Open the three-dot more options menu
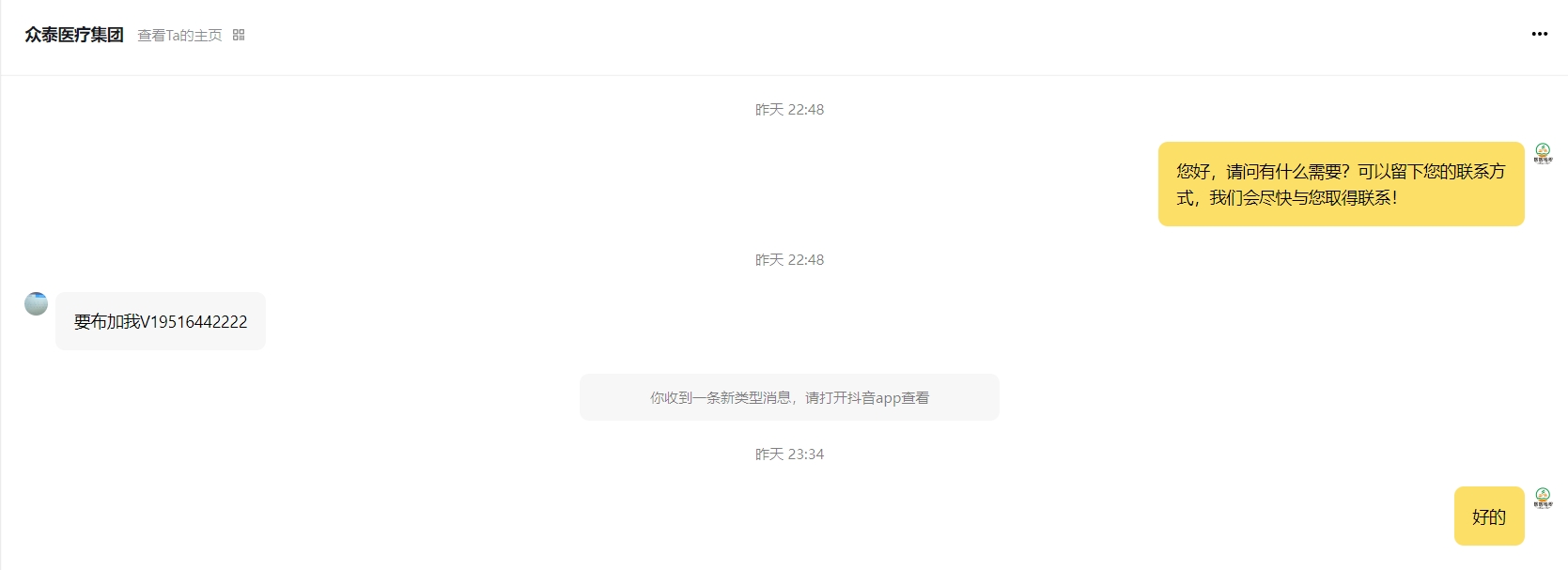Image resolution: width=1568 pixels, height=570 pixels. click(1539, 34)
